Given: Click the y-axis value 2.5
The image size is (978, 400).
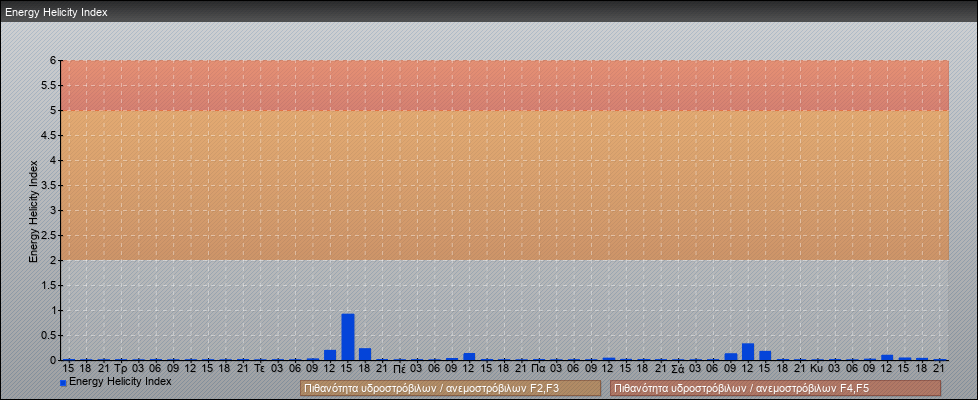Looking at the screenshot, I should 49,235.
